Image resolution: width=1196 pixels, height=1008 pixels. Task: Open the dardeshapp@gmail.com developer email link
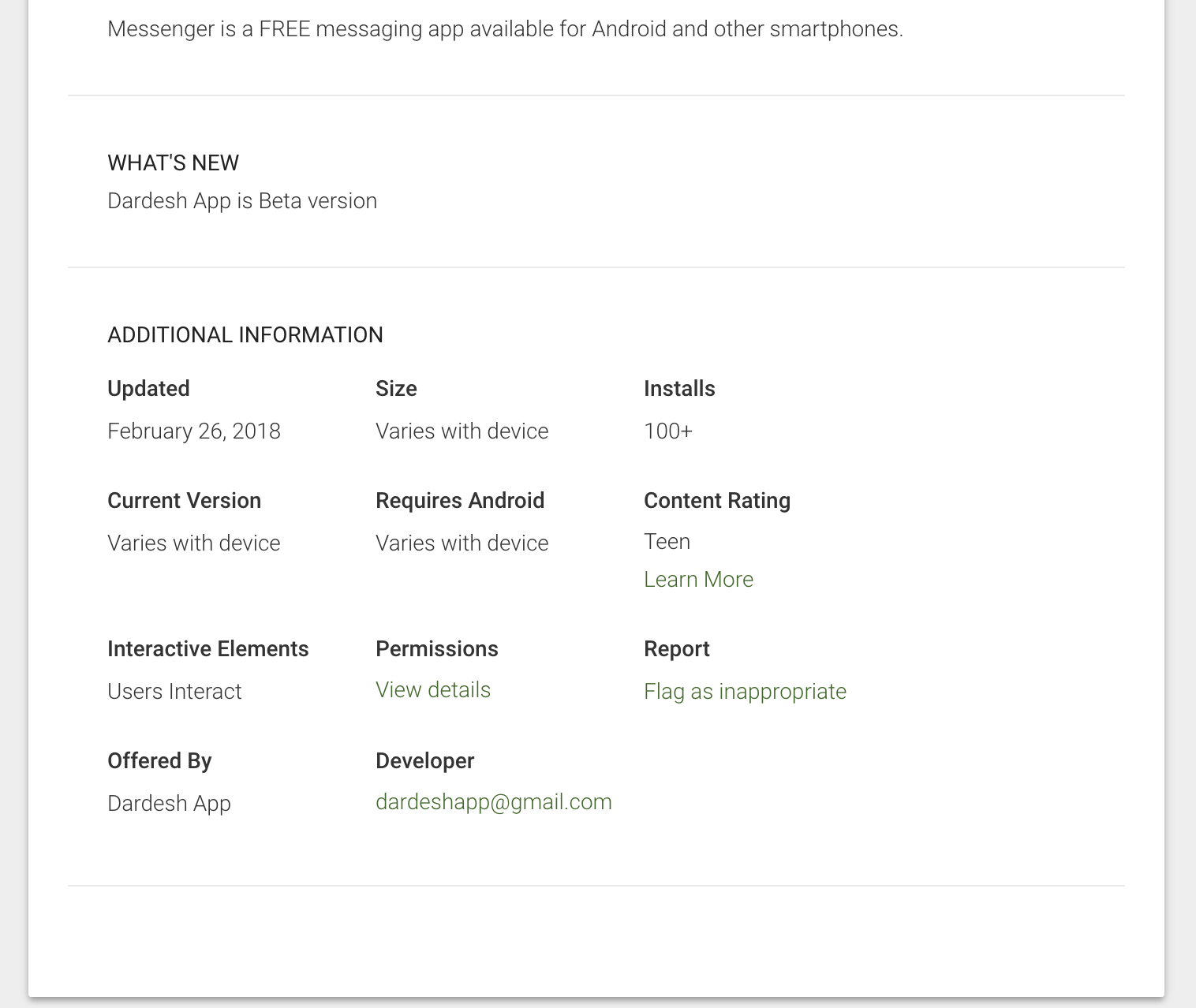(x=494, y=802)
